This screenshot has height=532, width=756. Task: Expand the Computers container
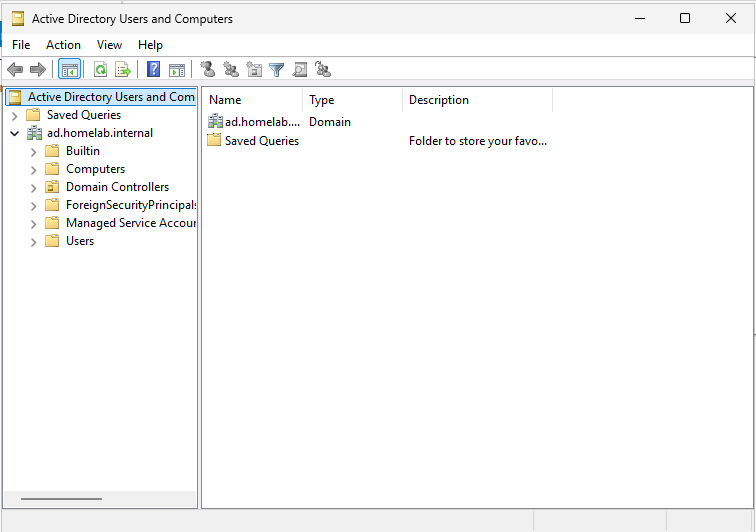(x=33, y=170)
